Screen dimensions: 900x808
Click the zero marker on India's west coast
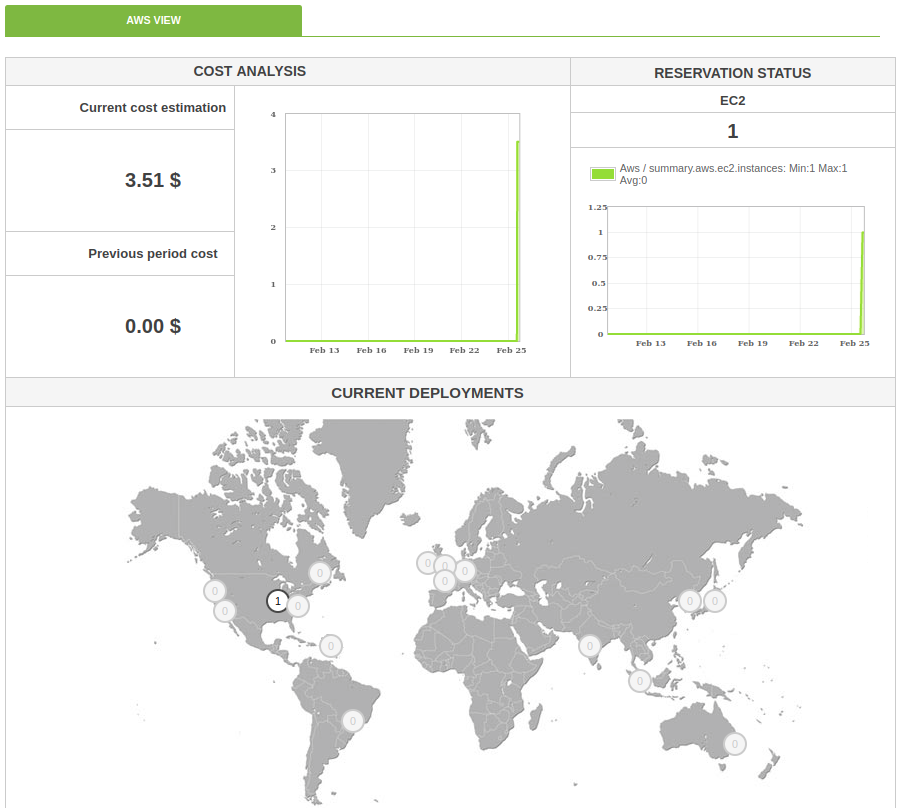point(589,647)
